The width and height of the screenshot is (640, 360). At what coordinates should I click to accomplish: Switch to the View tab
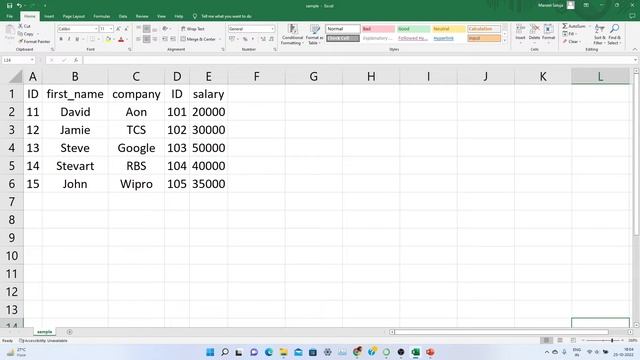161,16
